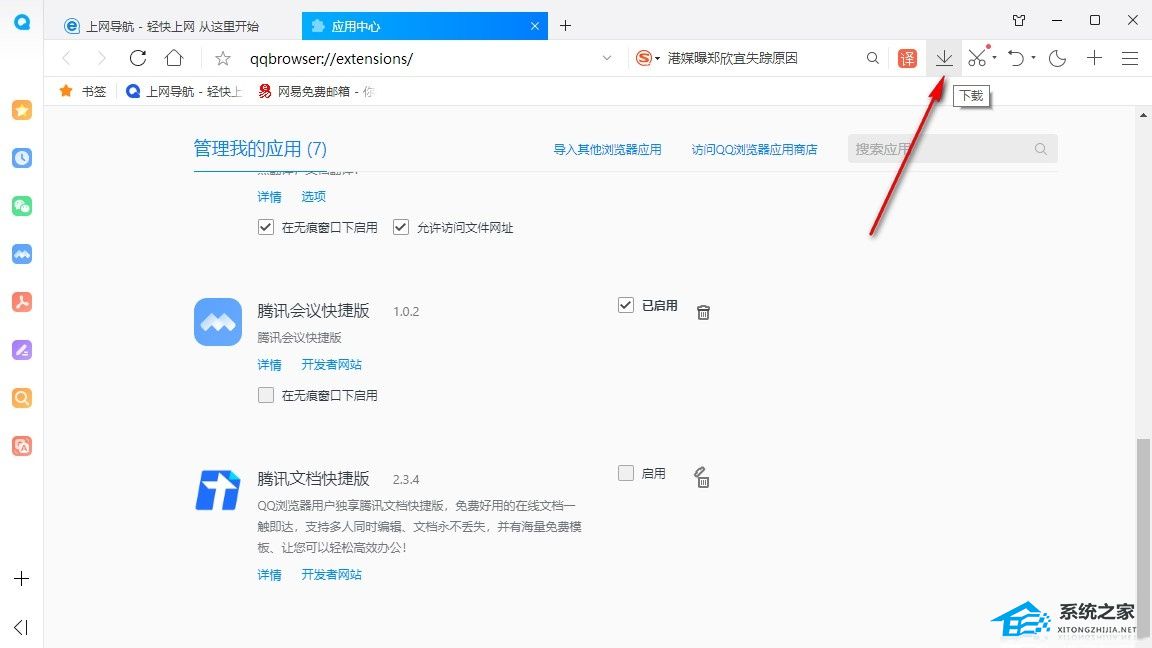The image size is (1152, 648).
Task: Click the scrollbar up arrow
Action: click(x=1142, y=115)
